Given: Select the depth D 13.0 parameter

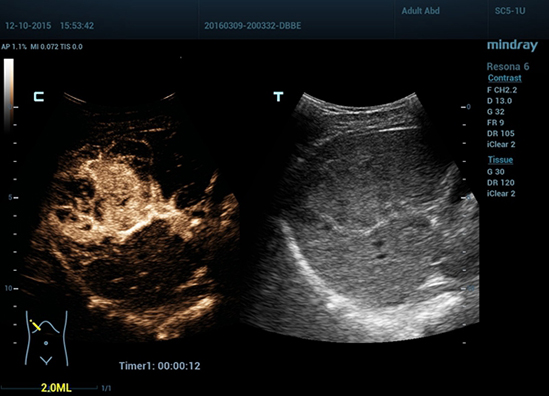Looking at the screenshot, I should coord(499,101).
